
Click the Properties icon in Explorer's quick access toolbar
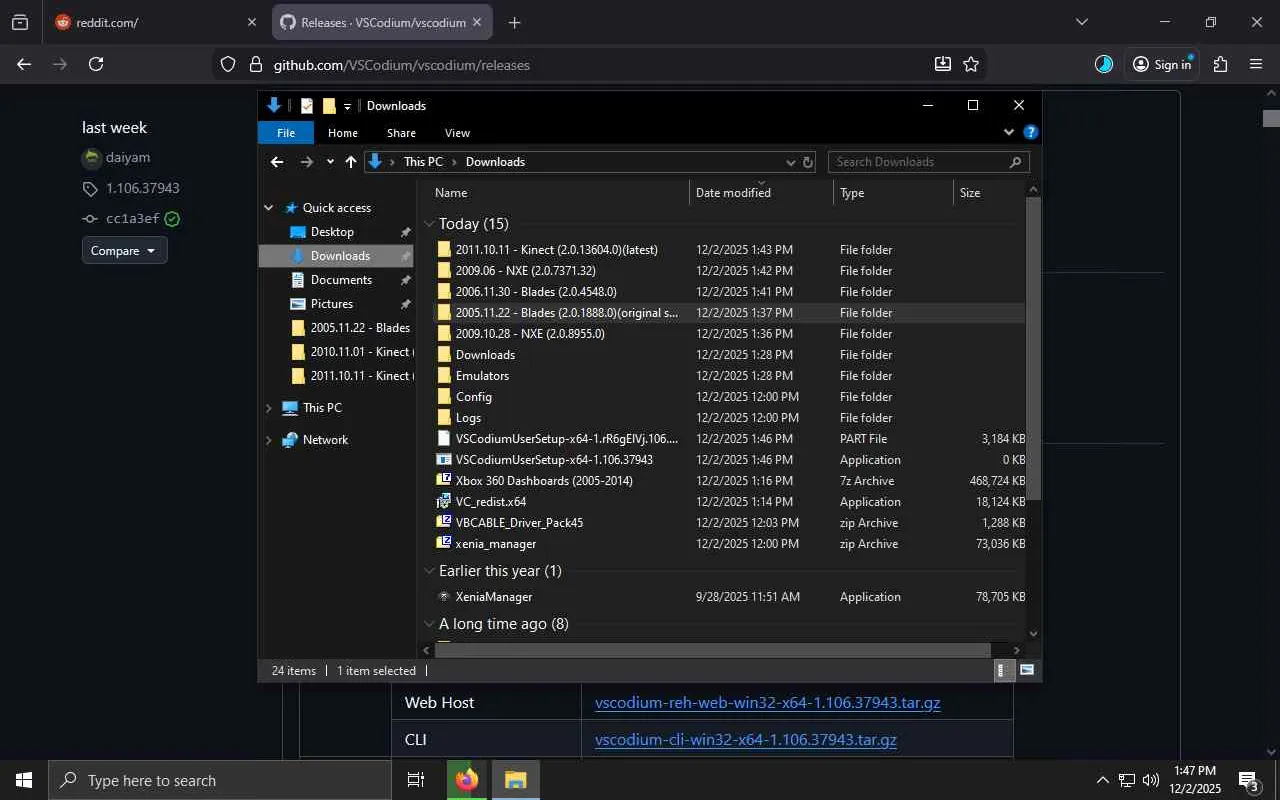(x=307, y=106)
